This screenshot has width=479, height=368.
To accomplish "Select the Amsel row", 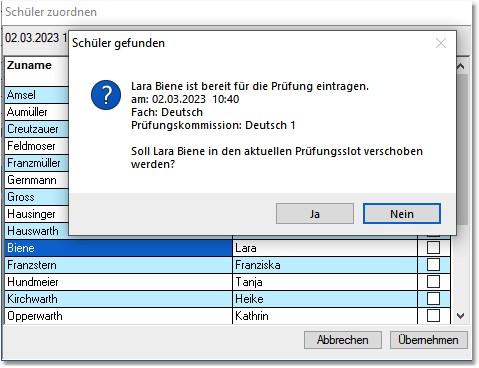I will (x=37, y=95).
